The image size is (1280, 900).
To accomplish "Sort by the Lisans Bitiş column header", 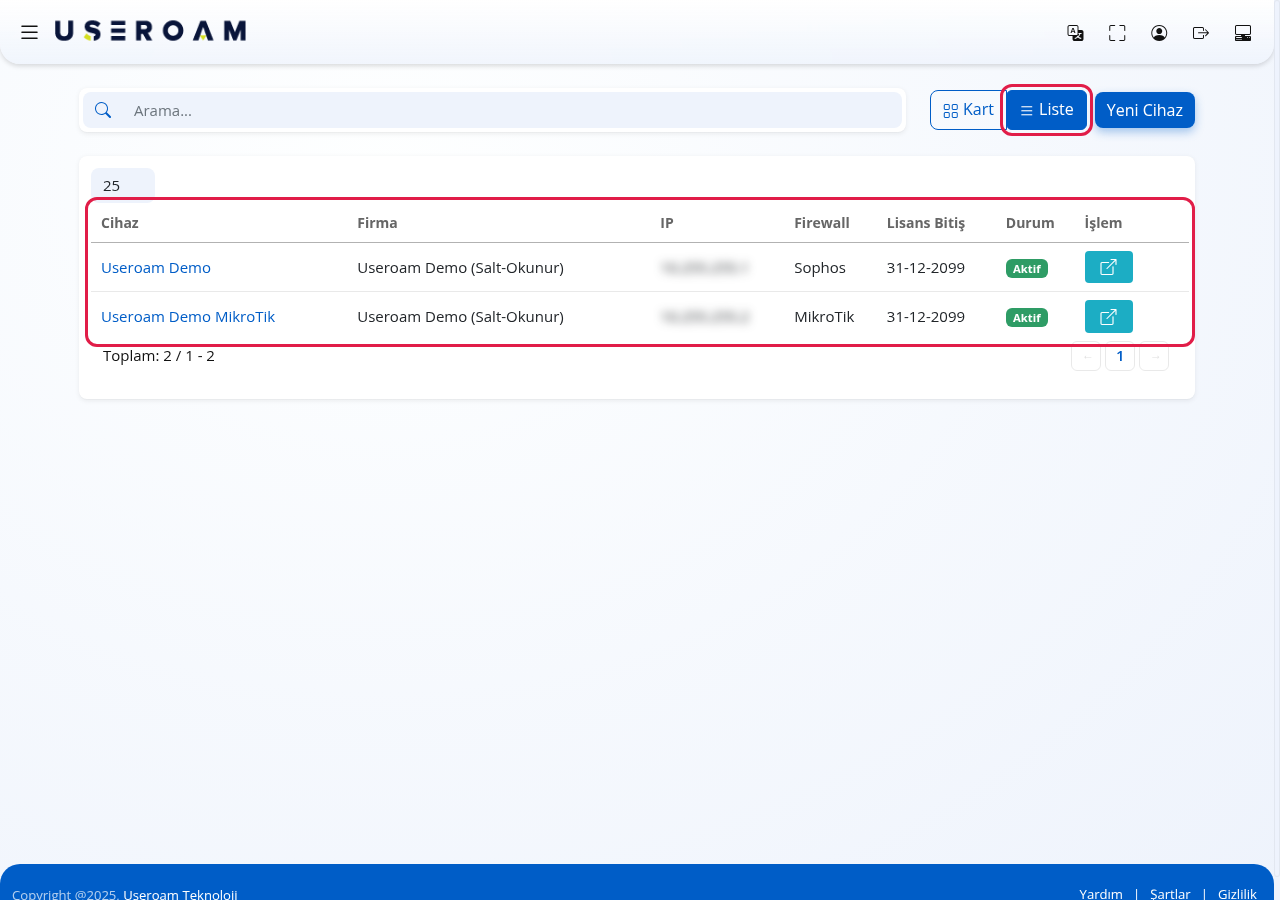I will pos(926,223).
